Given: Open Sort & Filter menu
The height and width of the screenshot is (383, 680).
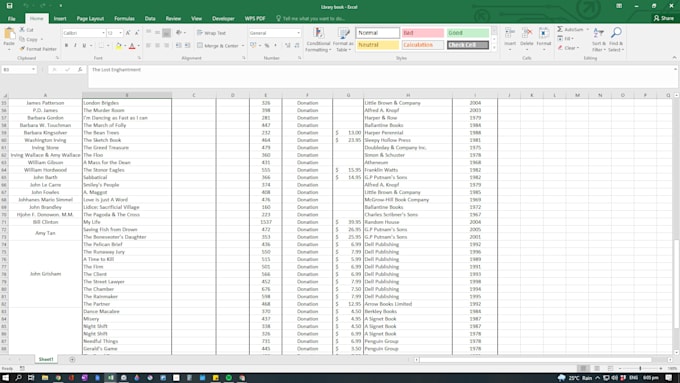Looking at the screenshot, I should pyautogui.click(x=598, y=39).
